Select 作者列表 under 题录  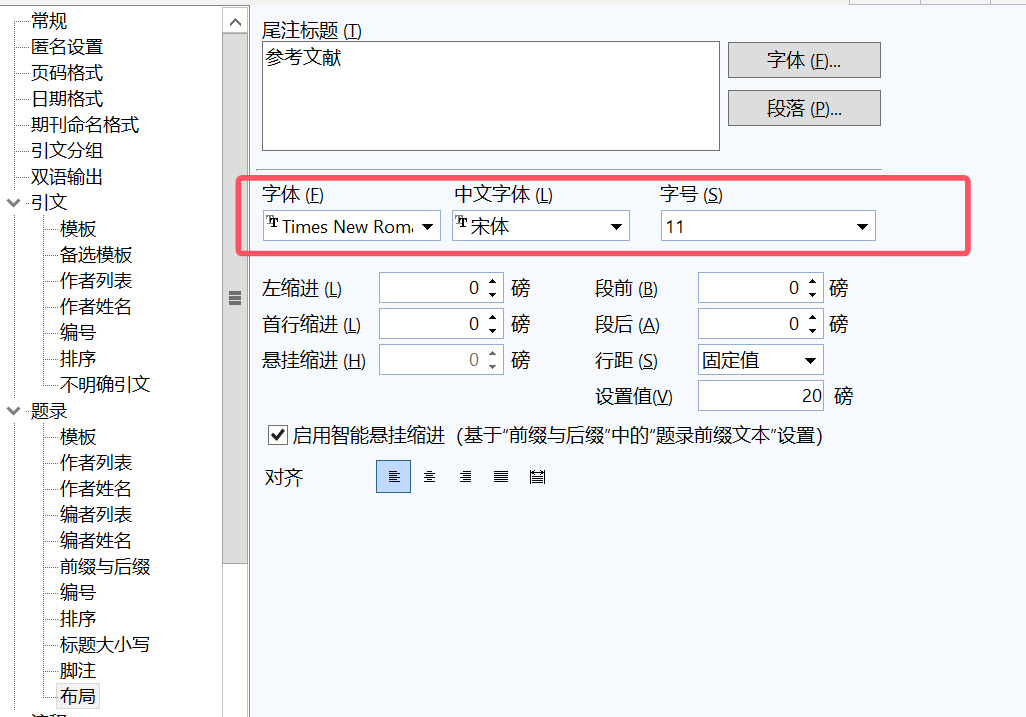coord(96,463)
